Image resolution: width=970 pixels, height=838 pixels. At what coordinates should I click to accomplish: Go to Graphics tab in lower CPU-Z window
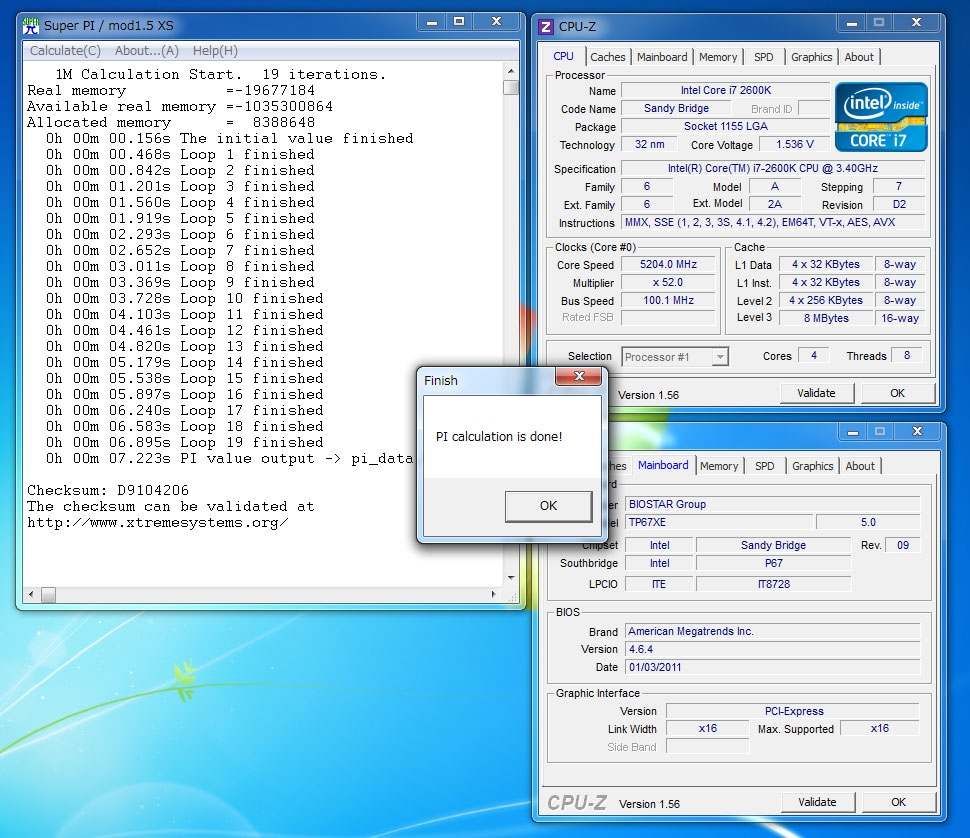point(812,466)
